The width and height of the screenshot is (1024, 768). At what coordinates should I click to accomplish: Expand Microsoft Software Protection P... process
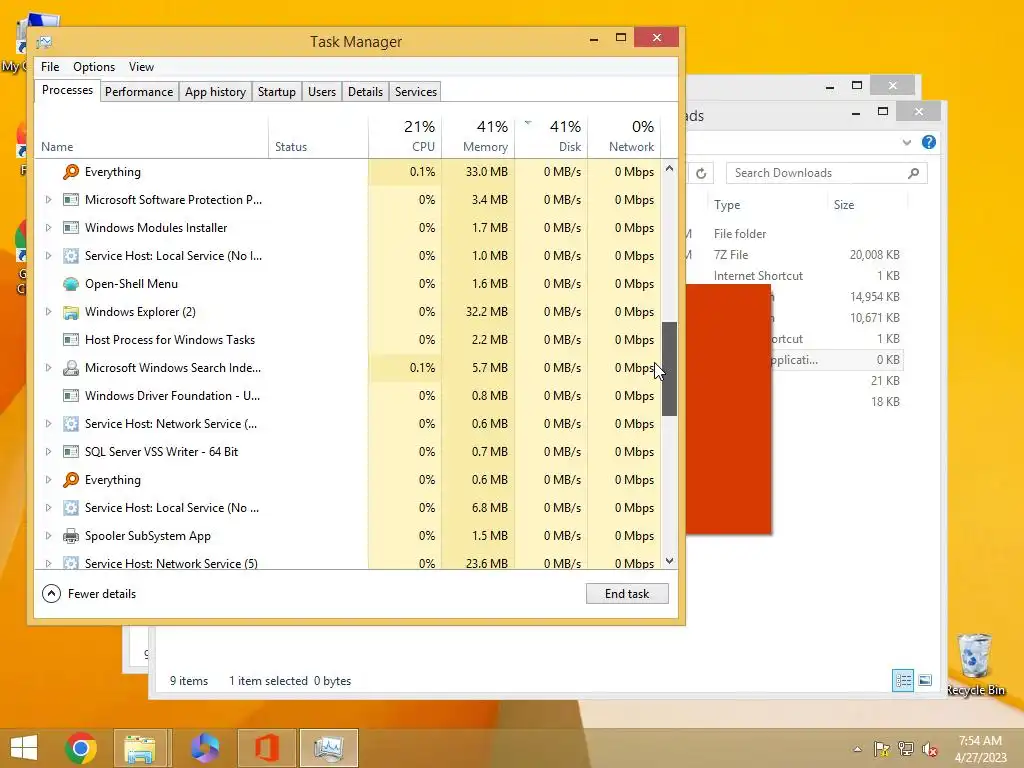click(48, 200)
